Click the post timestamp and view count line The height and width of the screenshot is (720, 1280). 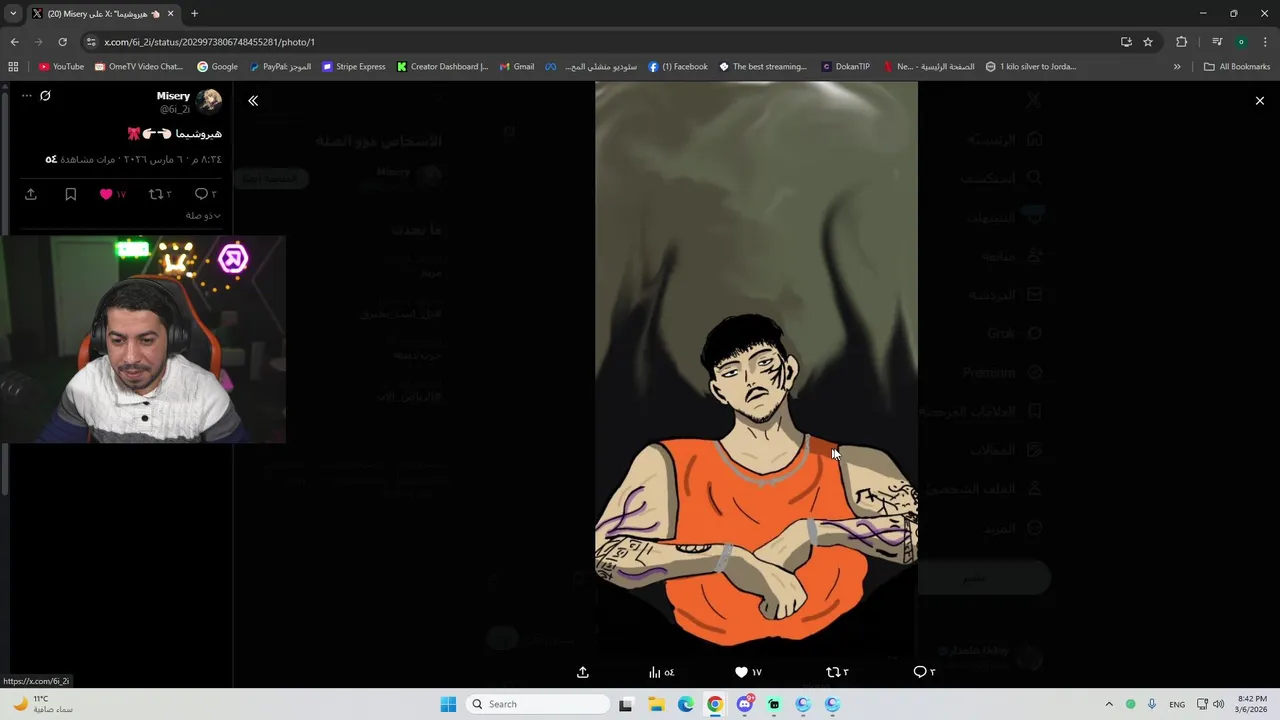[x=133, y=160]
